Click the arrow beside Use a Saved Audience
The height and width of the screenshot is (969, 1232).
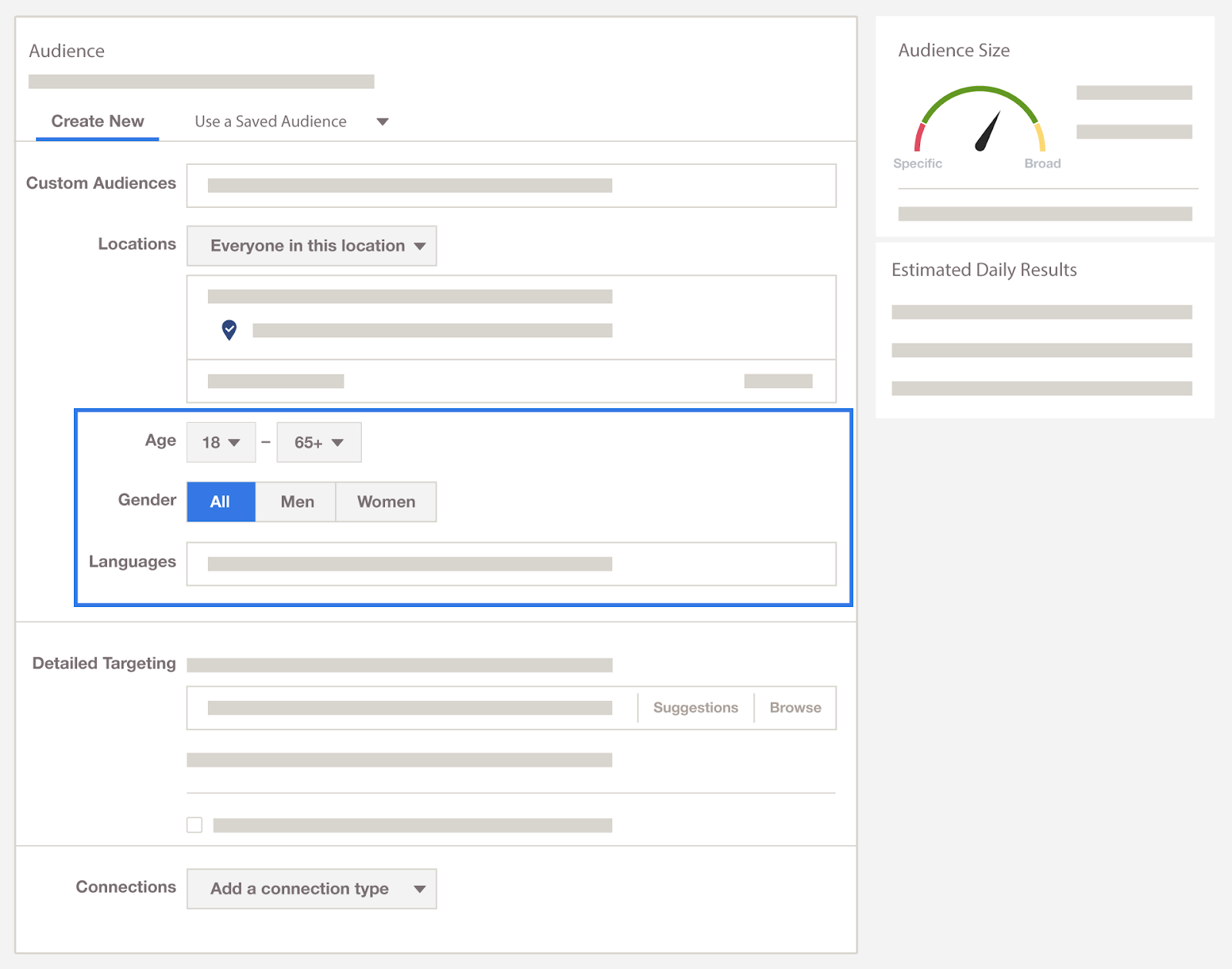click(382, 122)
